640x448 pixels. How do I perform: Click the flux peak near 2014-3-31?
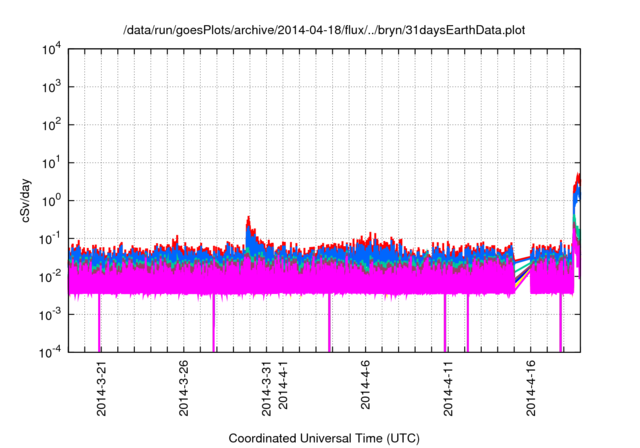click(248, 220)
